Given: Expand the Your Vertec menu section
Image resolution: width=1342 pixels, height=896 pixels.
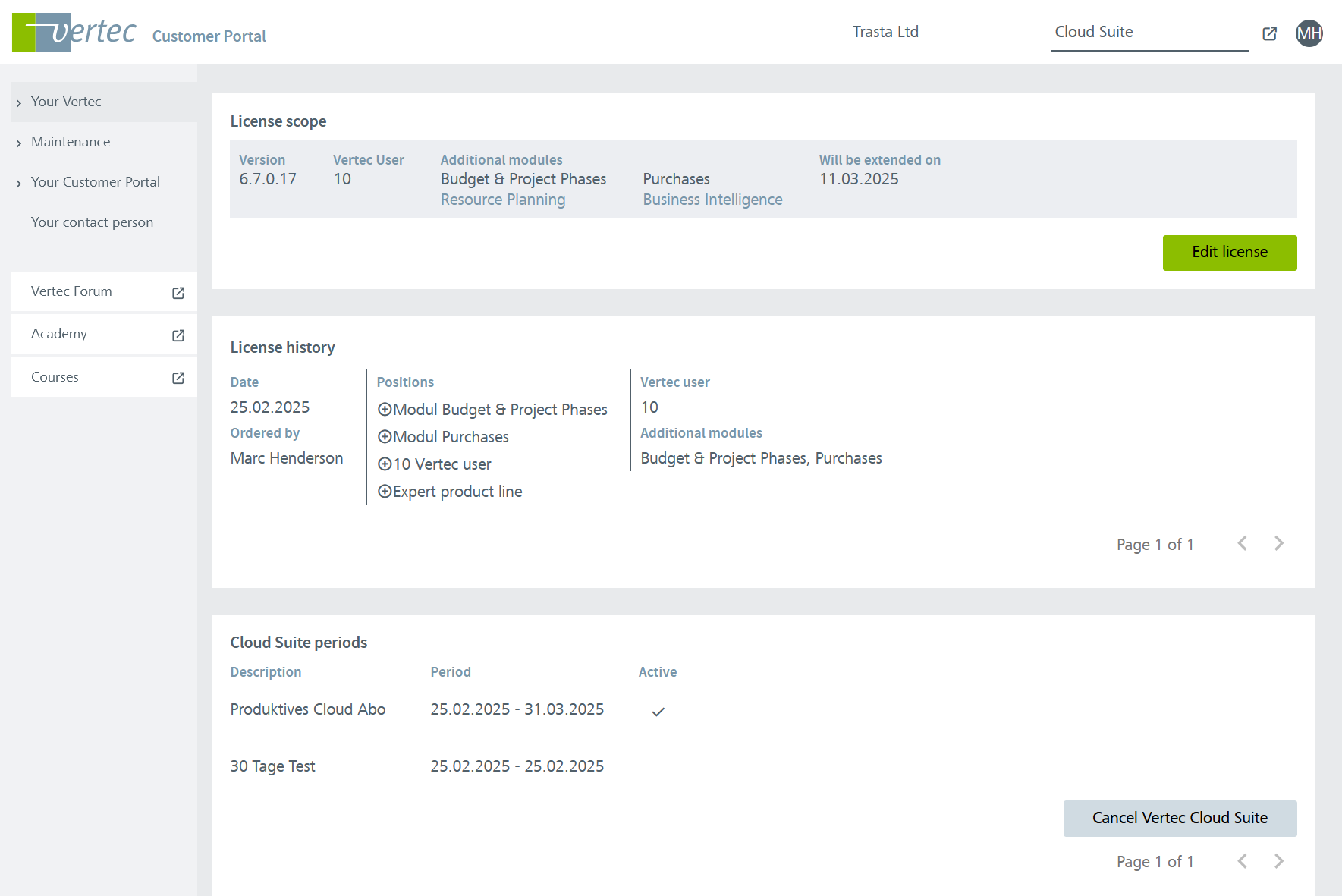Looking at the screenshot, I should pyautogui.click(x=66, y=102).
